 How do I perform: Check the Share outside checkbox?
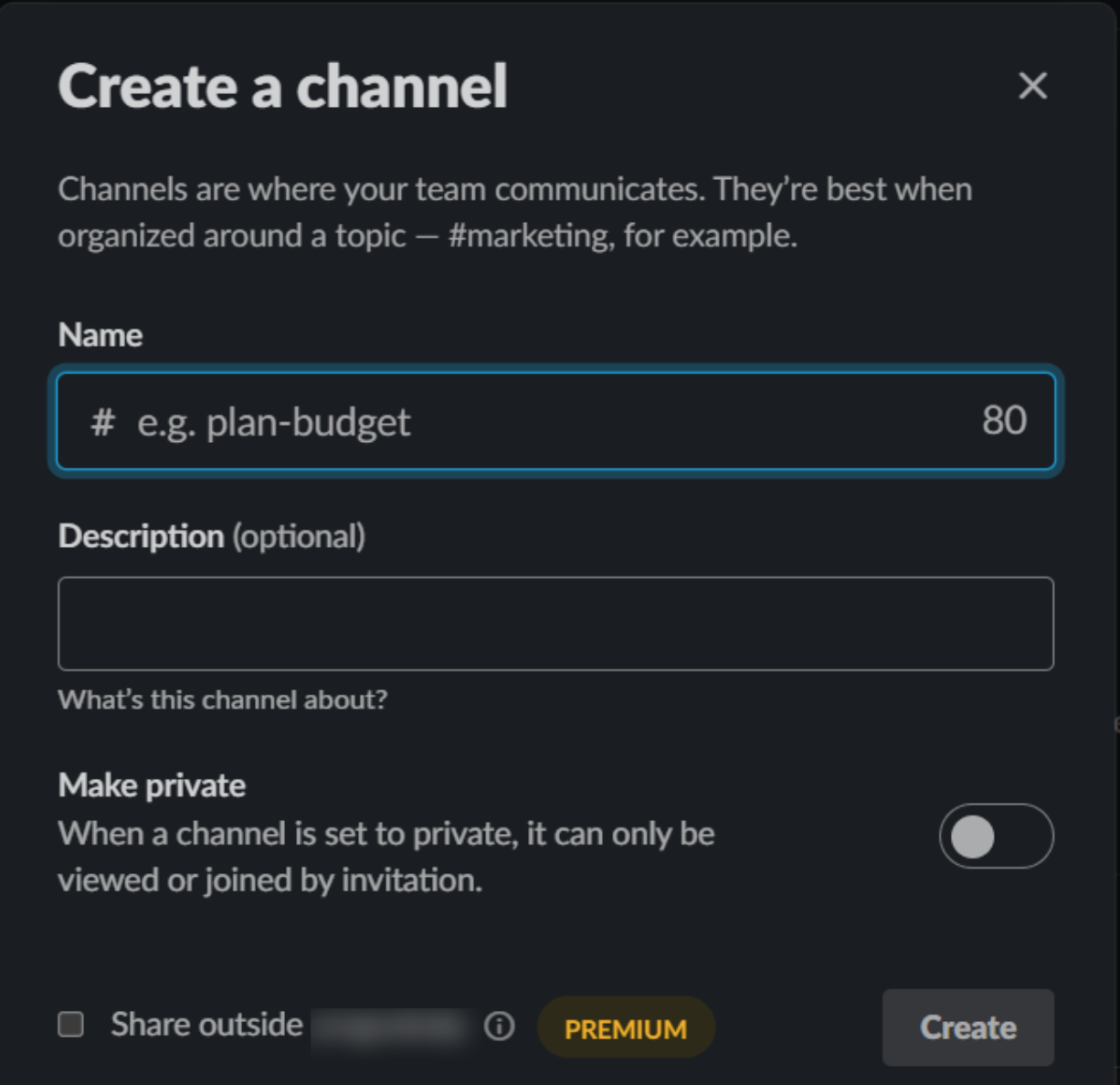point(71,1025)
